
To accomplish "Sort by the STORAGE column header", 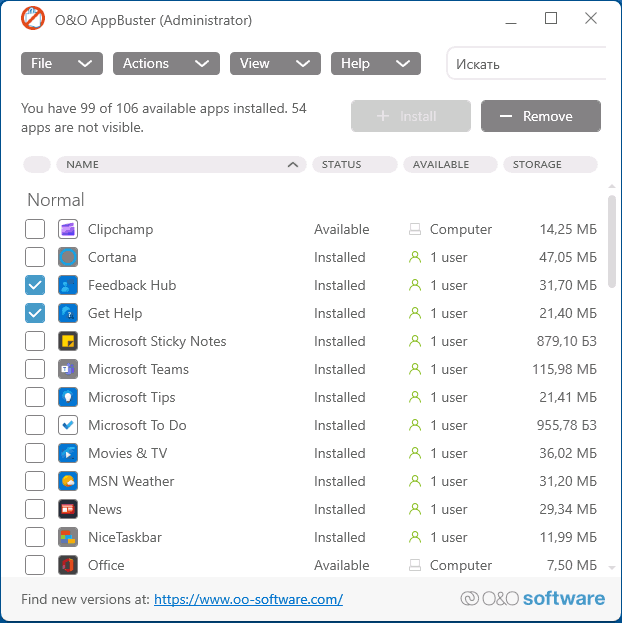I will [550, 164].
